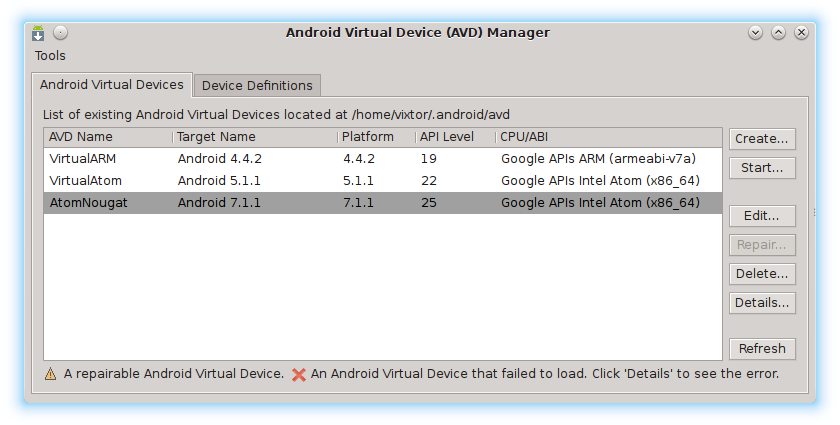This screenshot has width=840, height=425.
Task: Start the selected virtual device
Action: pos(762,168)
